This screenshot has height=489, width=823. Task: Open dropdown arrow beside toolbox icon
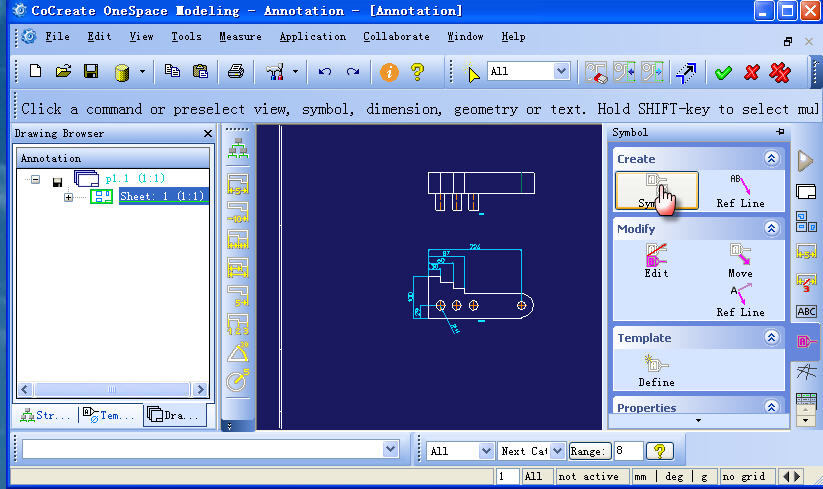pos(295,71)
